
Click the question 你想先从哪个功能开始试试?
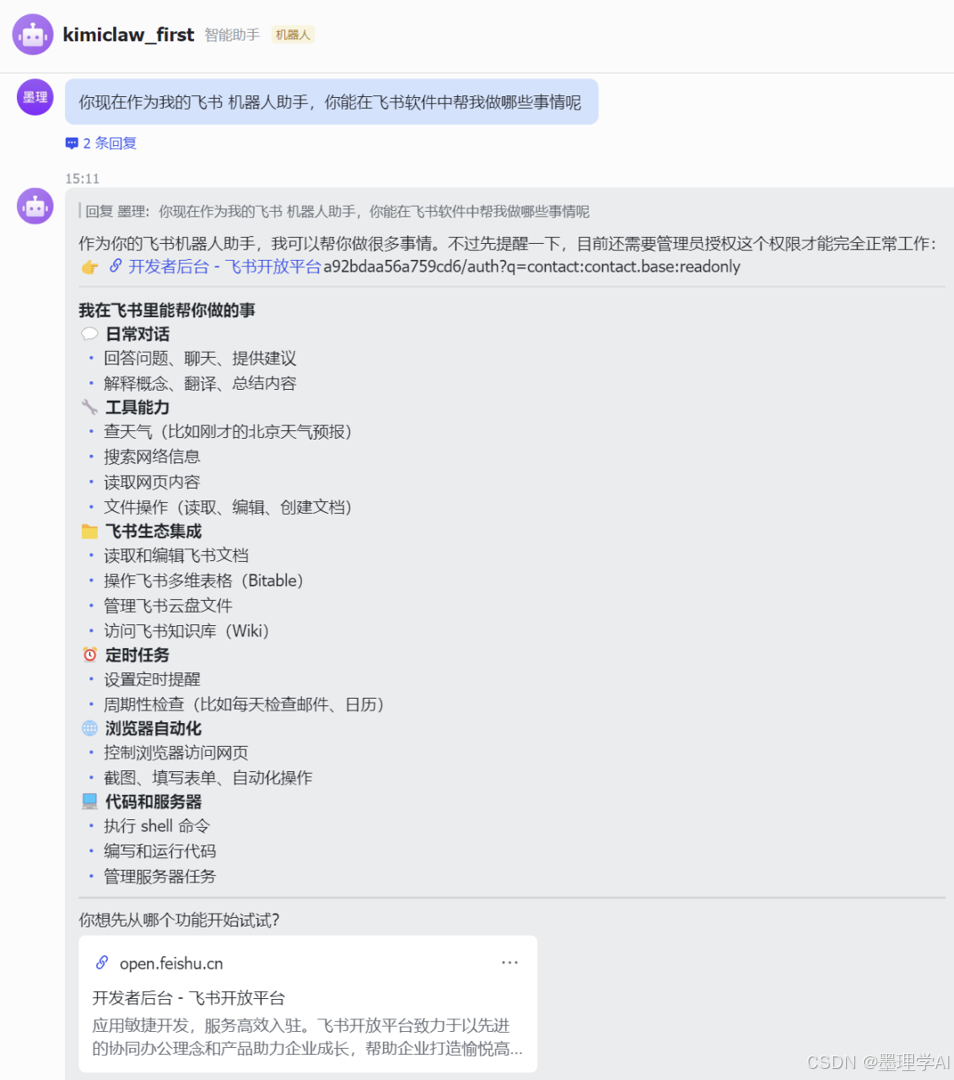tap(179, 920)
